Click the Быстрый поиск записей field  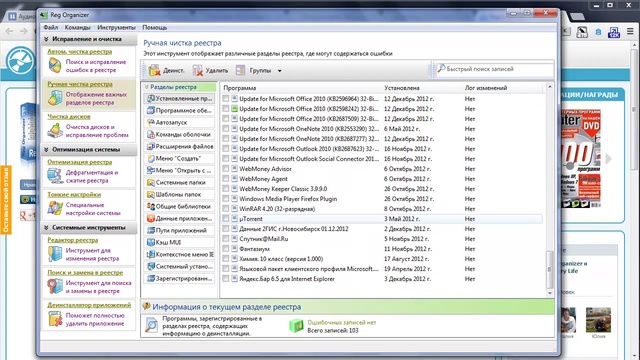coord(495,69)
